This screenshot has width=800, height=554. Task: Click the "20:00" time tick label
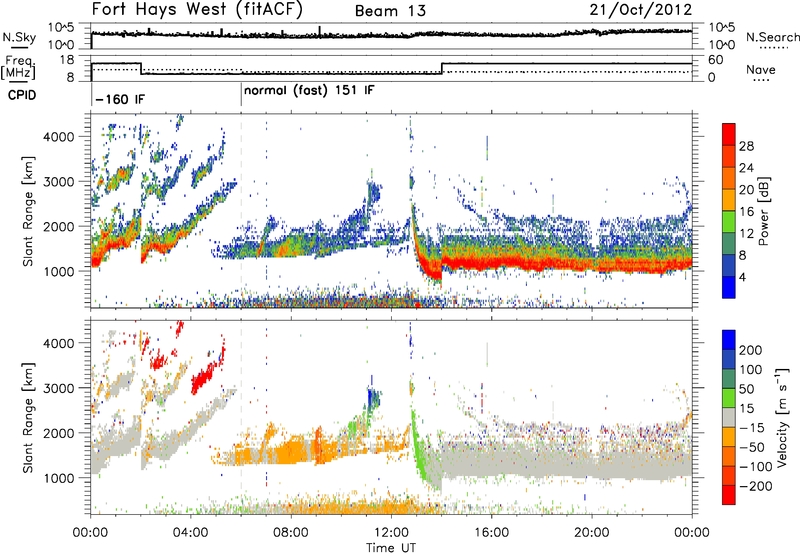[592, 533]
